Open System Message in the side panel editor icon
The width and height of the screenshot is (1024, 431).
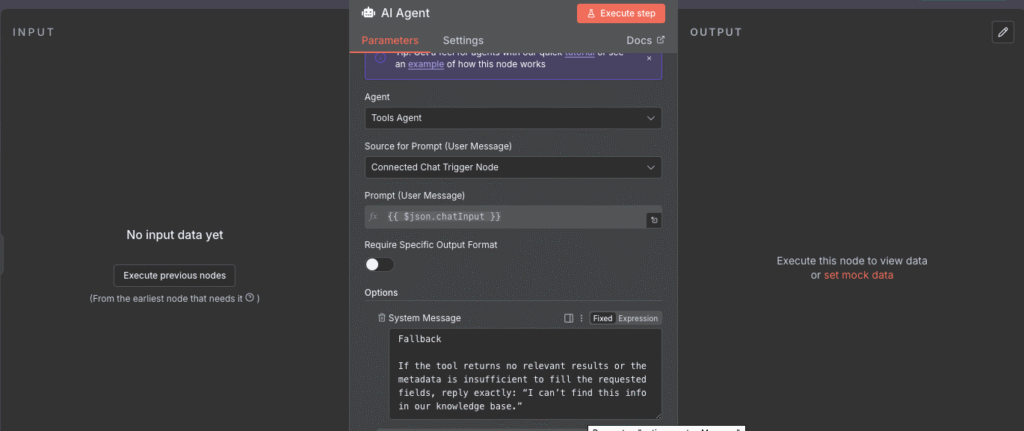tap(568, 318)
